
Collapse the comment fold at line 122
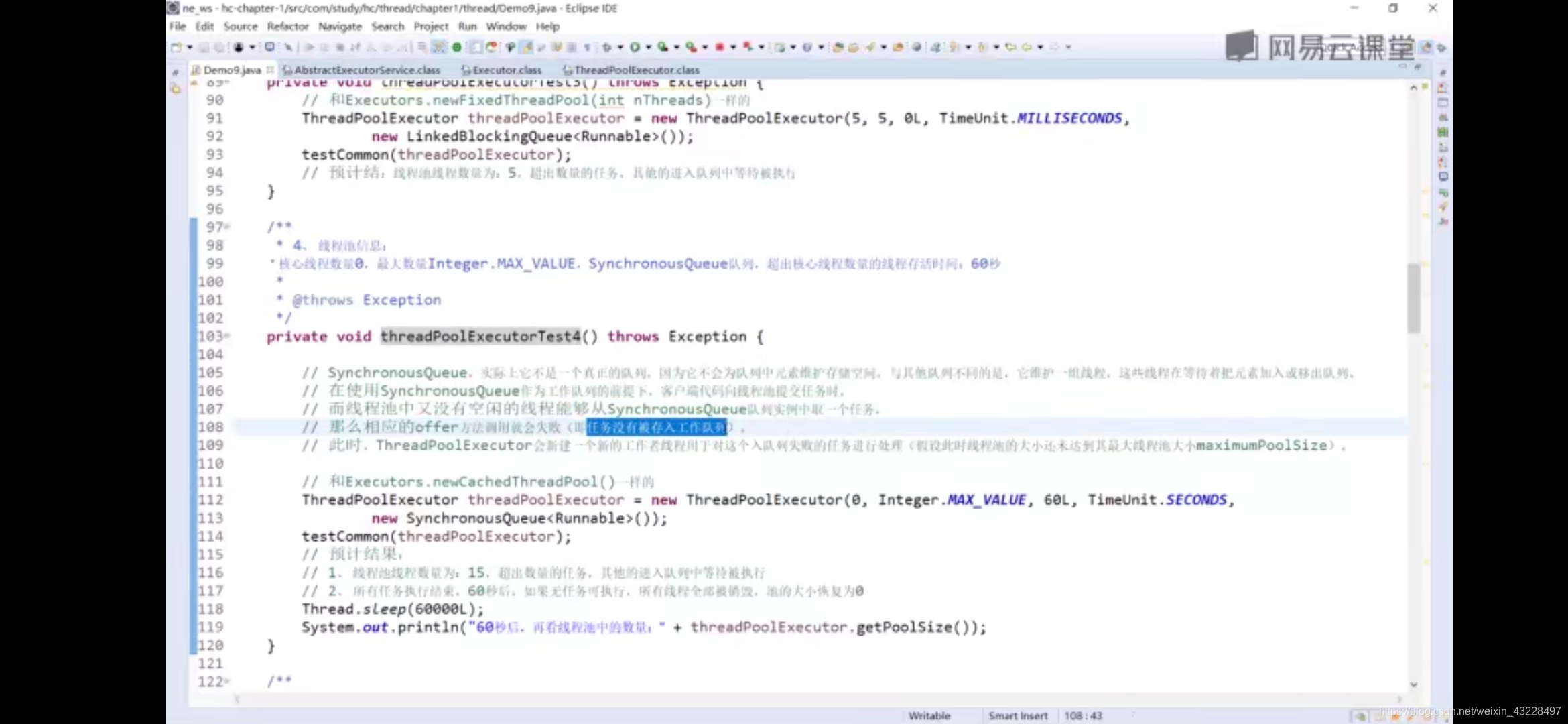(x=228, y=681)
